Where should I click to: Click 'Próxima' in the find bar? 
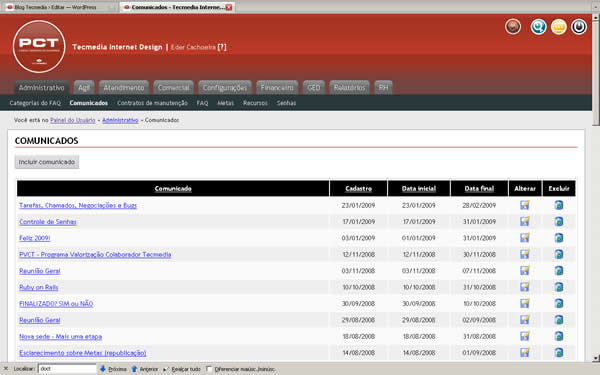coord(113,369)
